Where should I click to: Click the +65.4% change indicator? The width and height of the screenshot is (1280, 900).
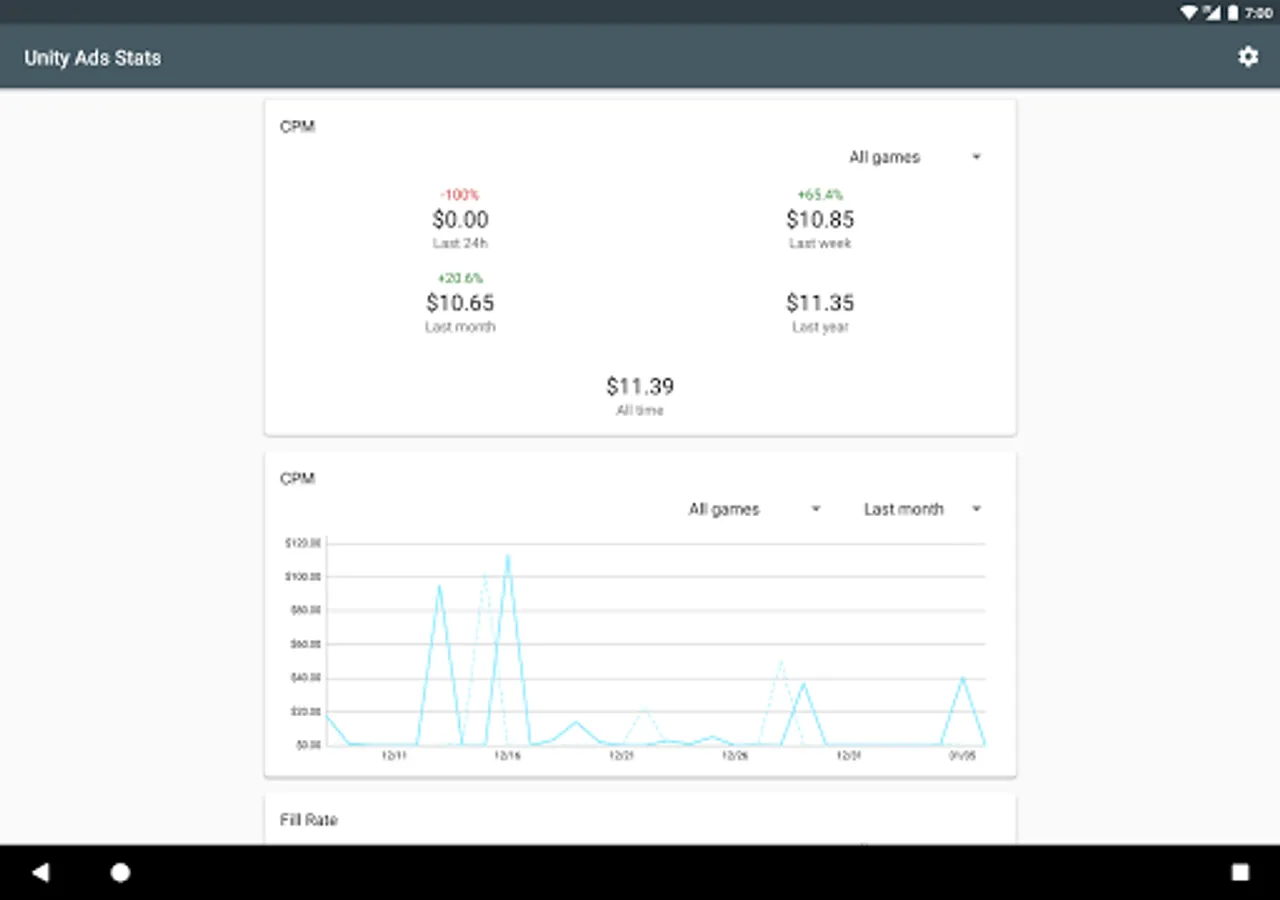(820, 195)
